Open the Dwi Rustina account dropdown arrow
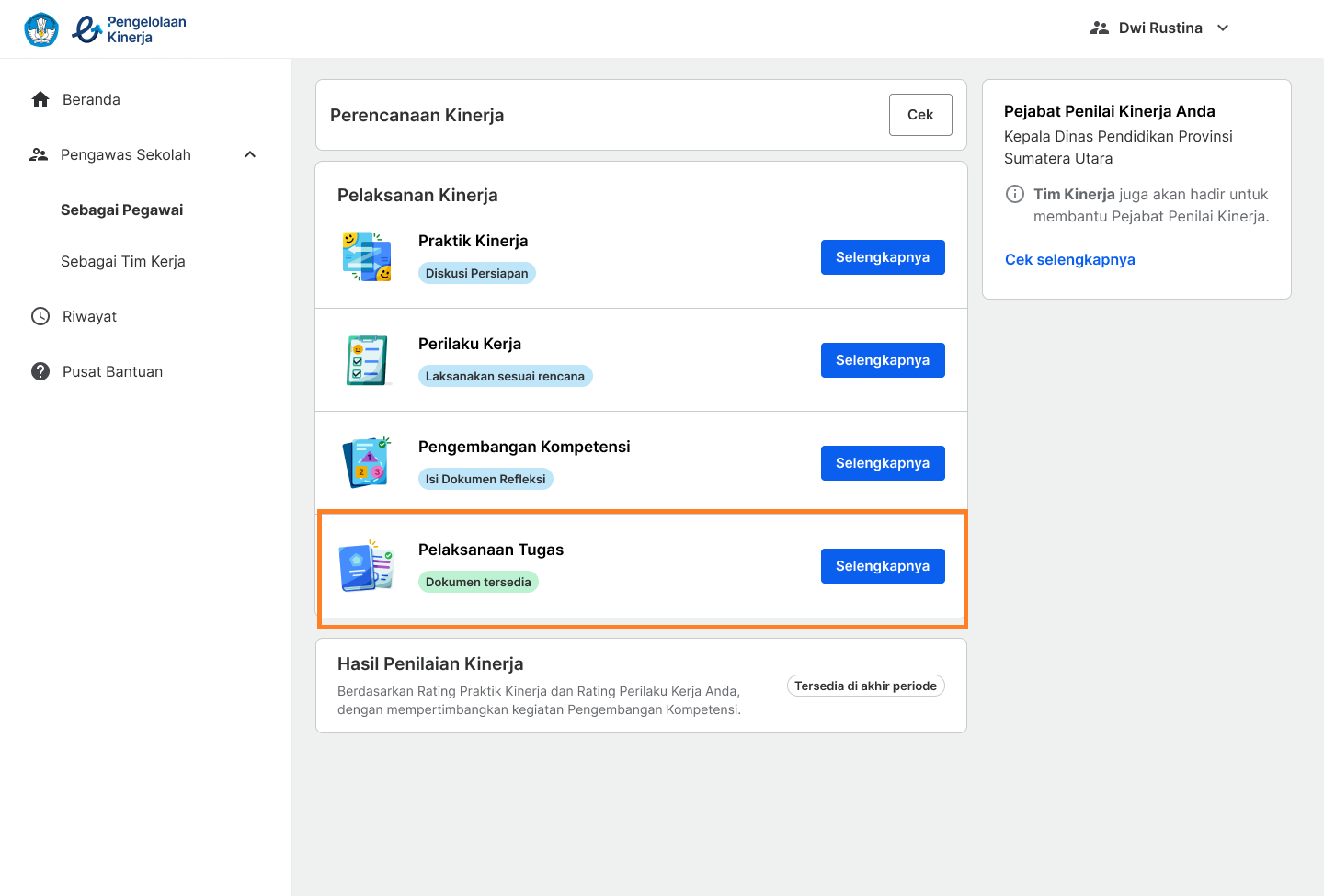The image size is (1324, 896). point(1223,28)
